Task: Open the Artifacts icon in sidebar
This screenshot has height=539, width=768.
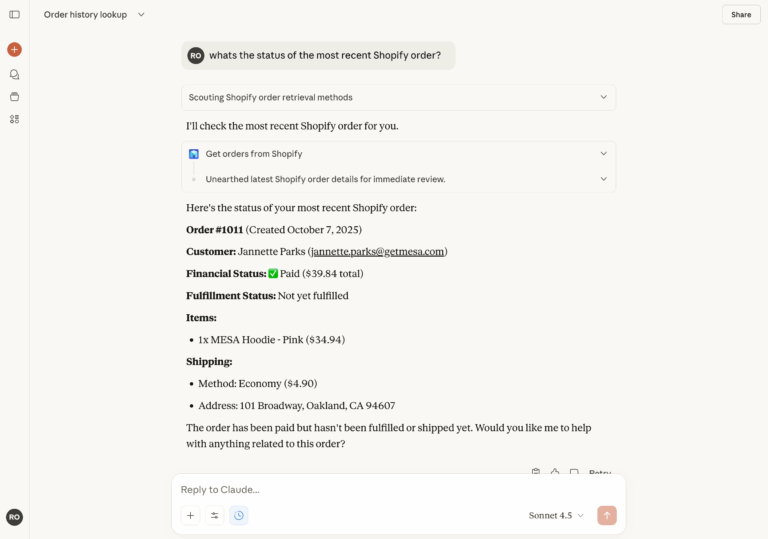Action: pos(14,119)
